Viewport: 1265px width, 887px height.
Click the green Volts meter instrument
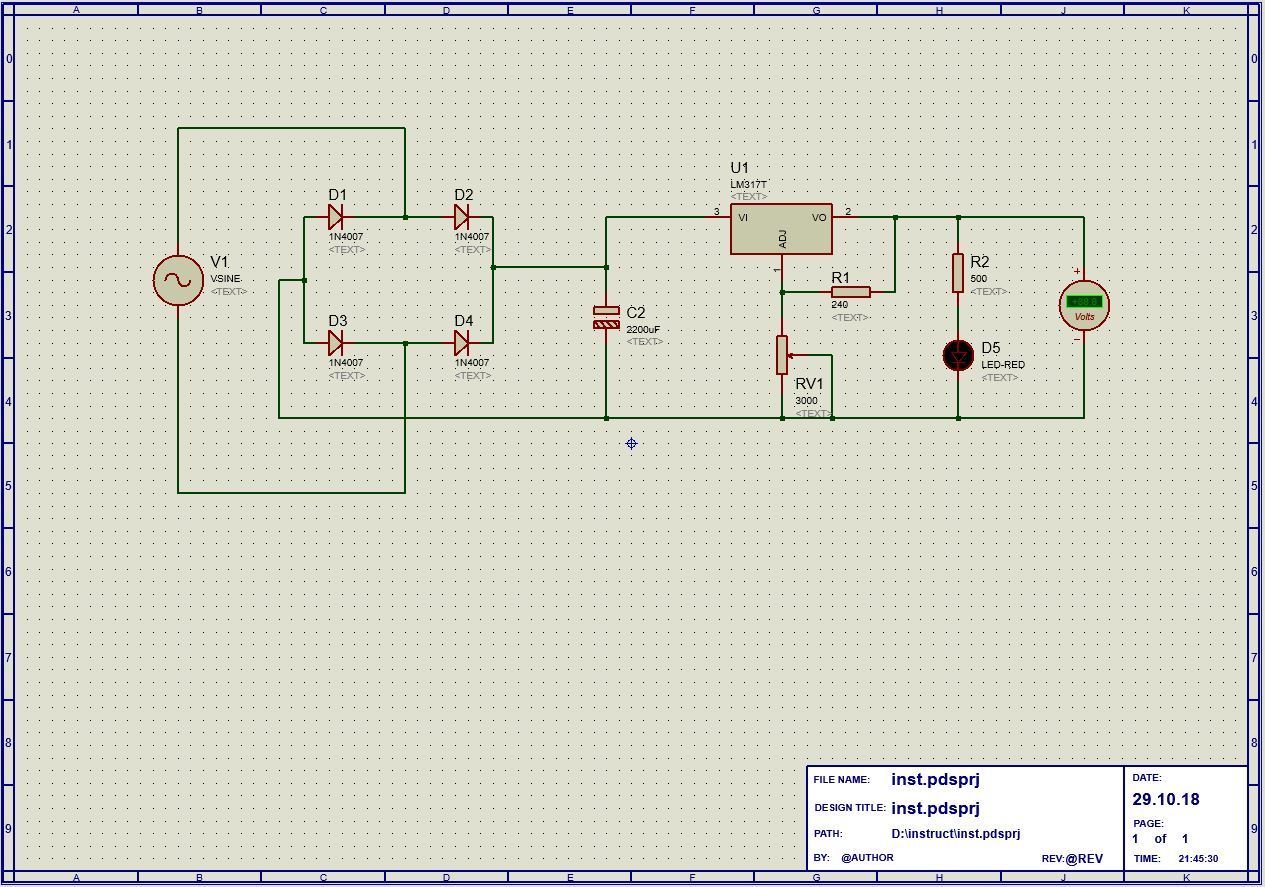1083,307
